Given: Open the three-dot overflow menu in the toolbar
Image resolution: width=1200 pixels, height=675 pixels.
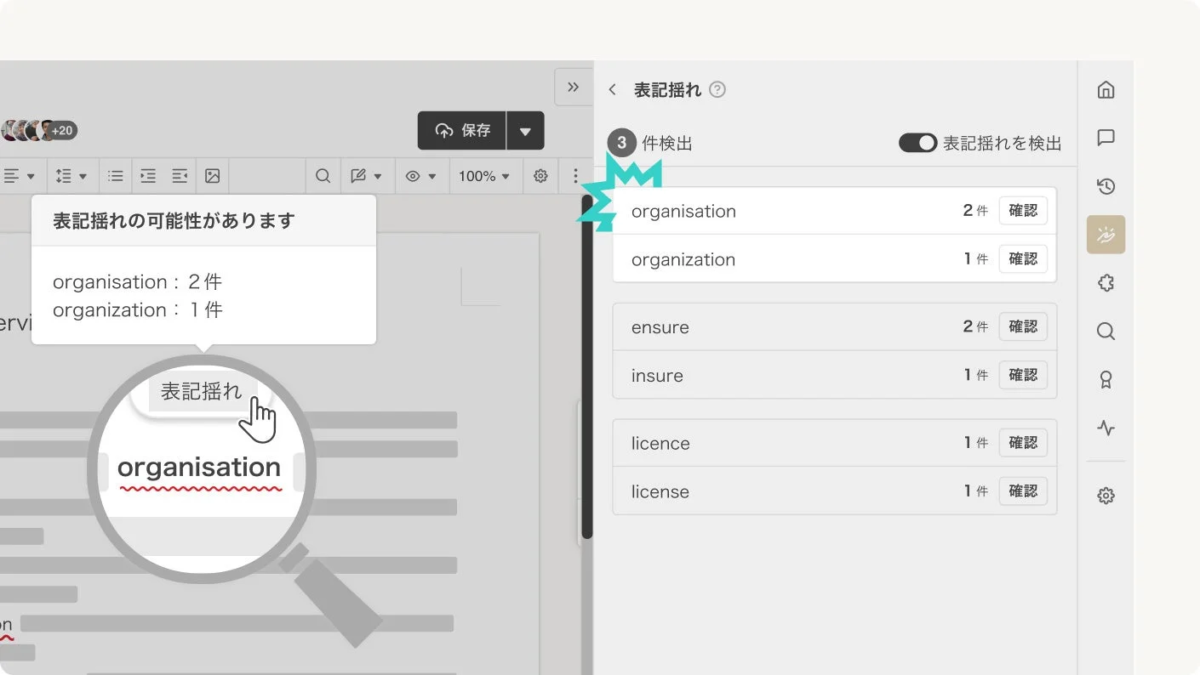Looking at the screenshot, I should click(575, 176).
